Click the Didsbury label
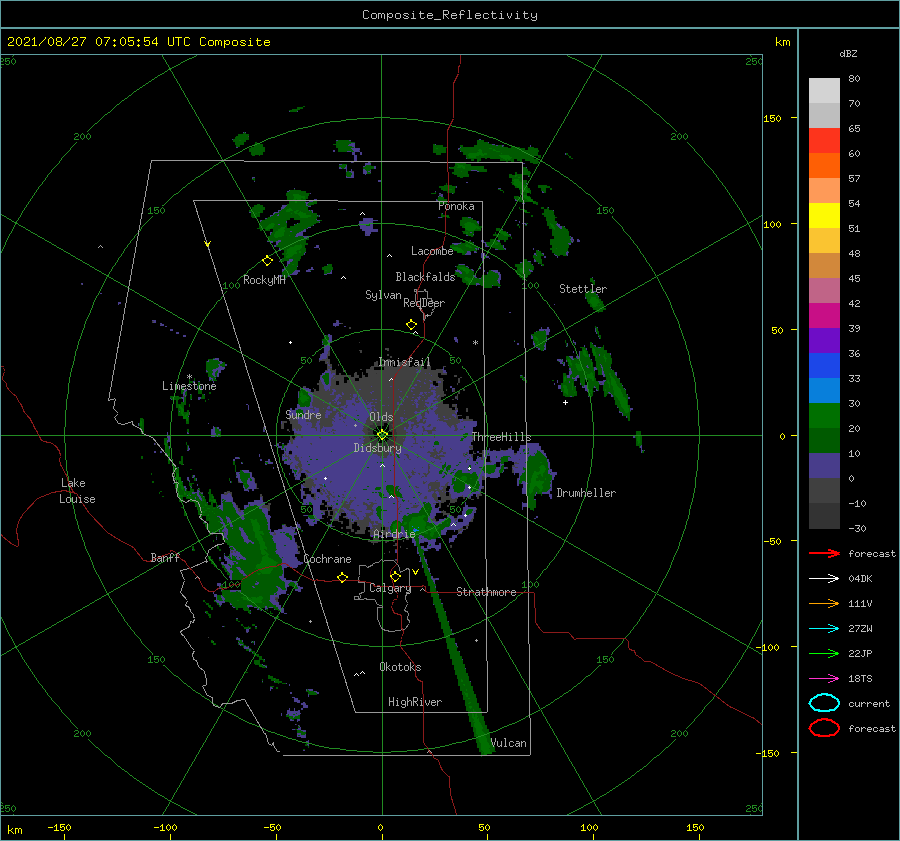 tap(378, 448)
